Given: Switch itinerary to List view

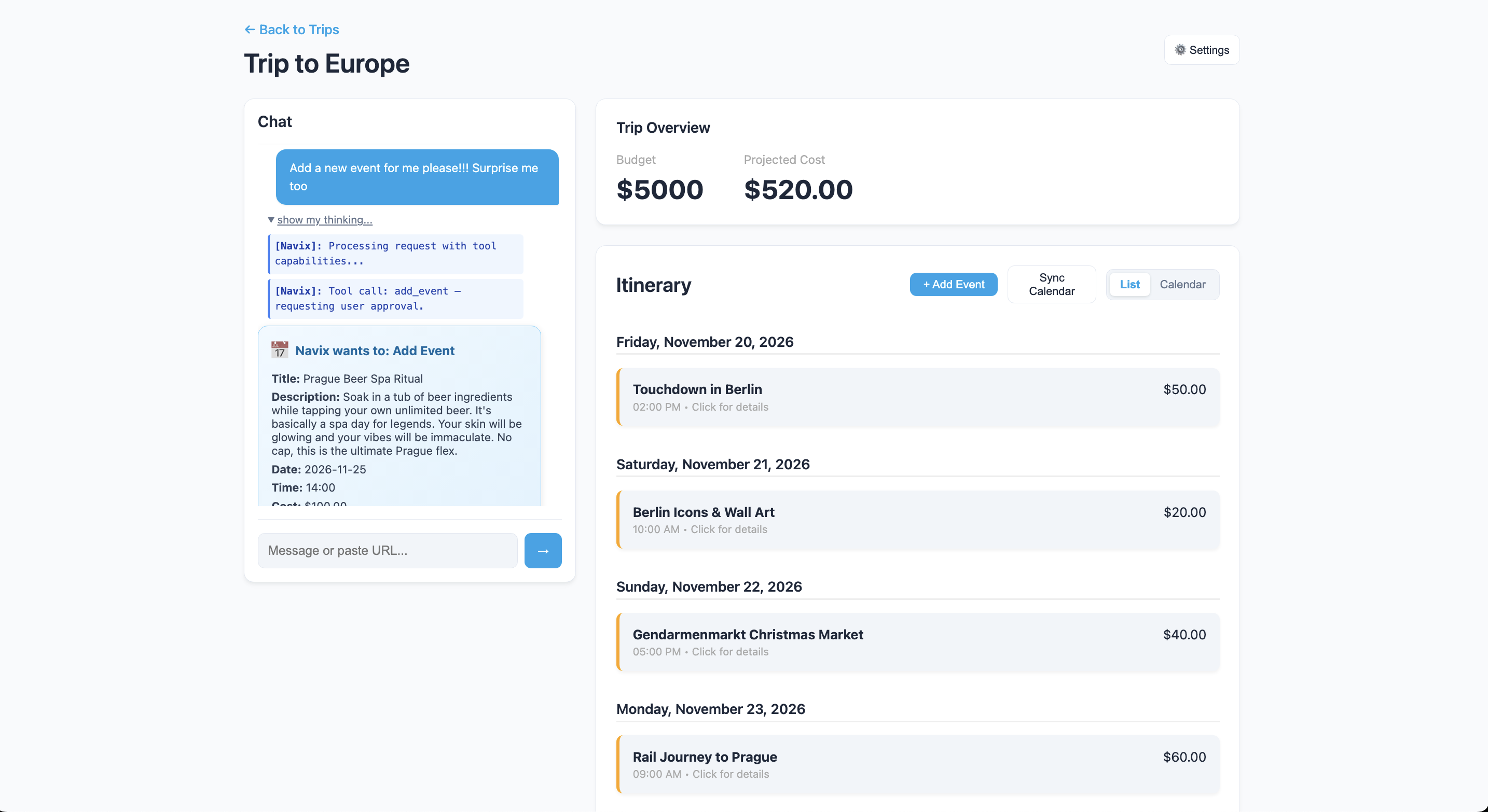Looking at the screenshot, I should (1129, 284).
